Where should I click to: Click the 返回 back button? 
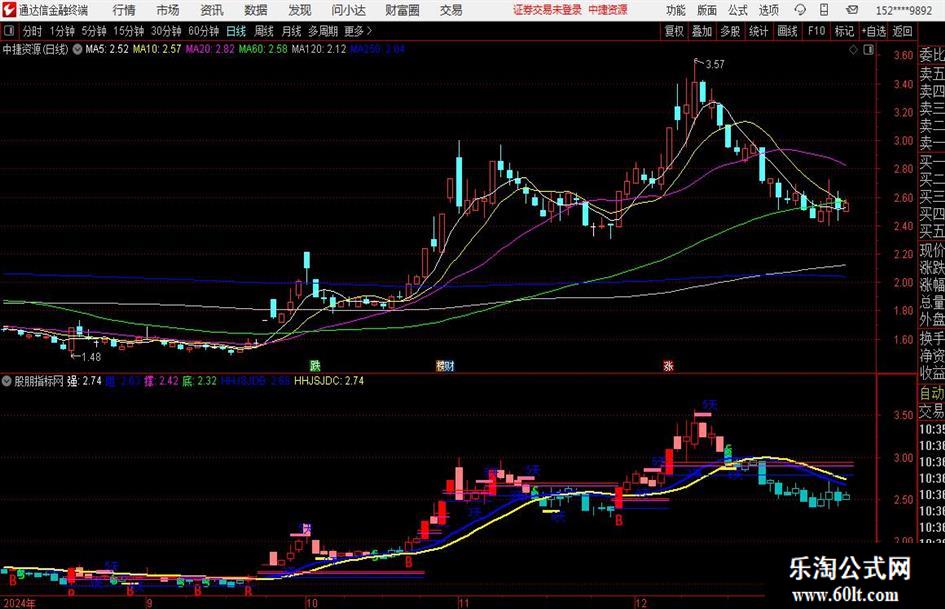(x=903, y=31)
